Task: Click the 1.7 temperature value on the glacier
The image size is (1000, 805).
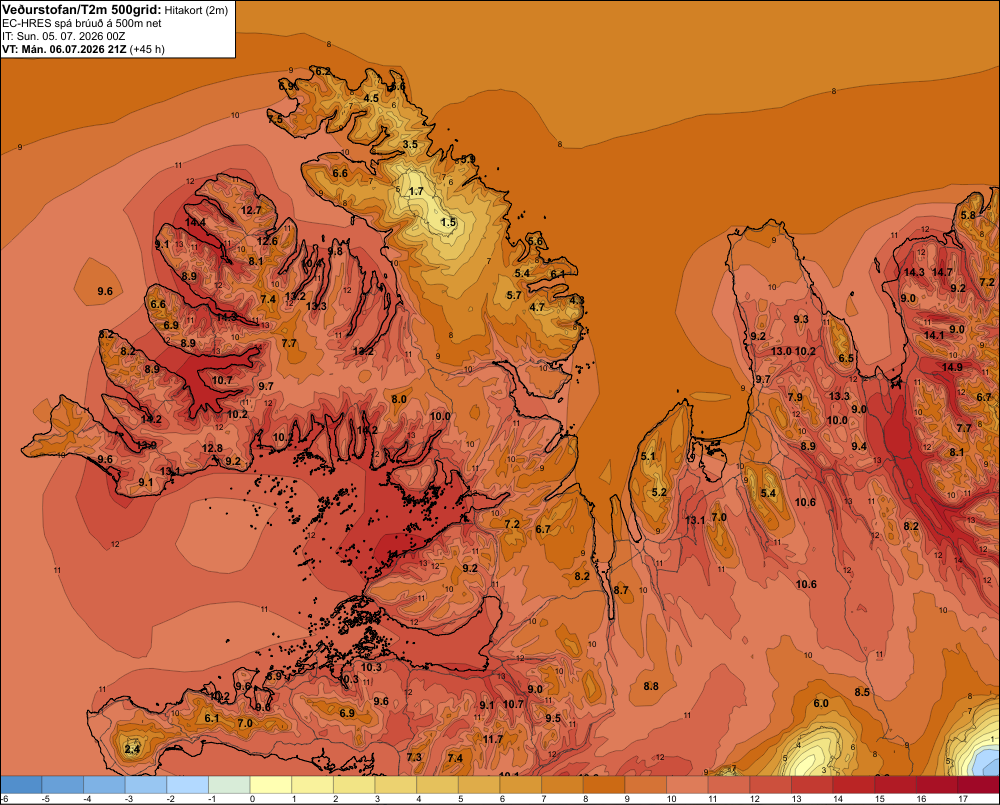Action: coord(416,191)
